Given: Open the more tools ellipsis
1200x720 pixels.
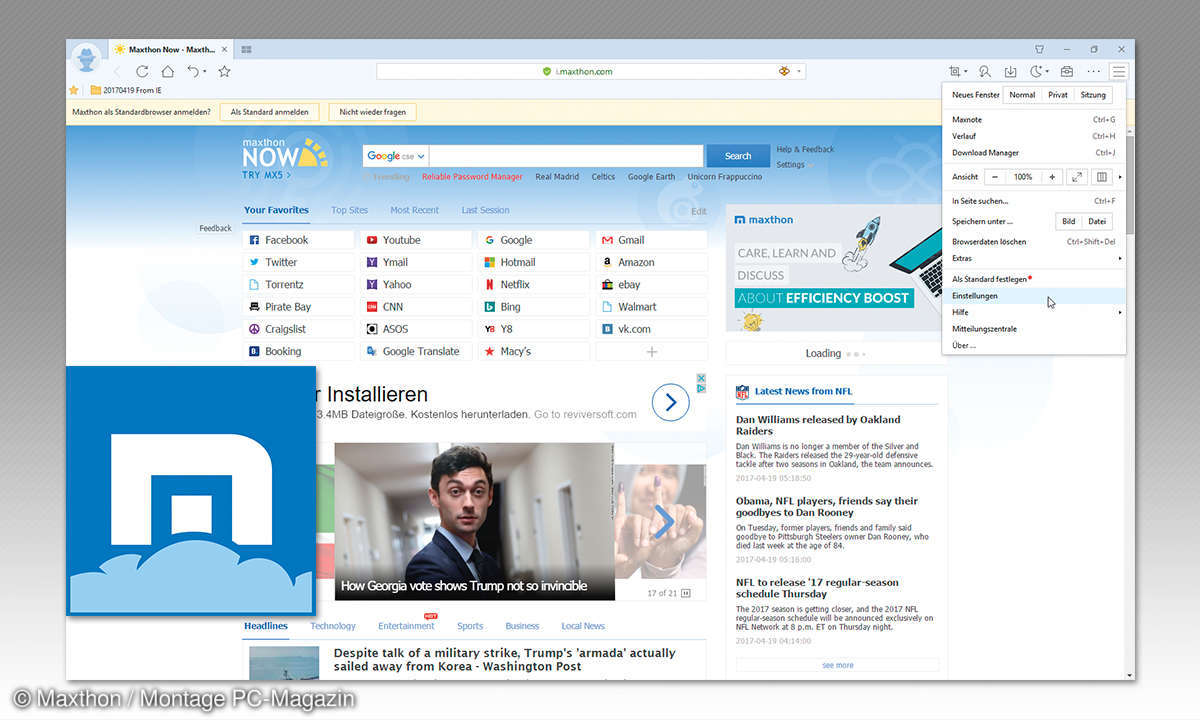Looking at the screenshot, I should tap(1093, 71).
